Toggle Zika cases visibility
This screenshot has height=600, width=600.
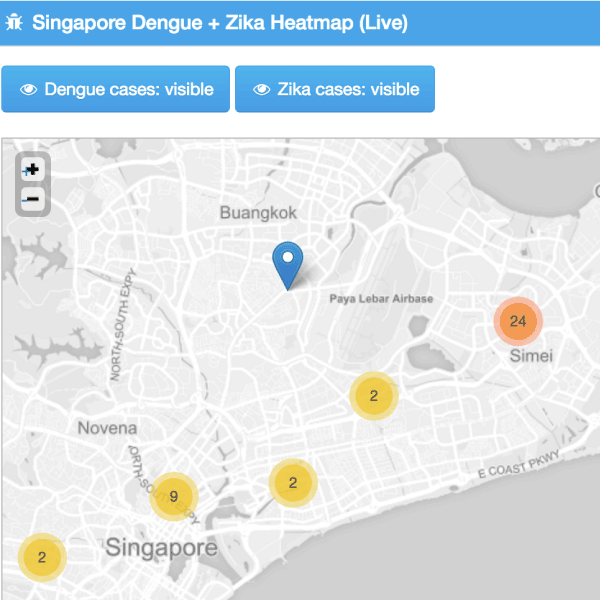click(x=335, y=90)
